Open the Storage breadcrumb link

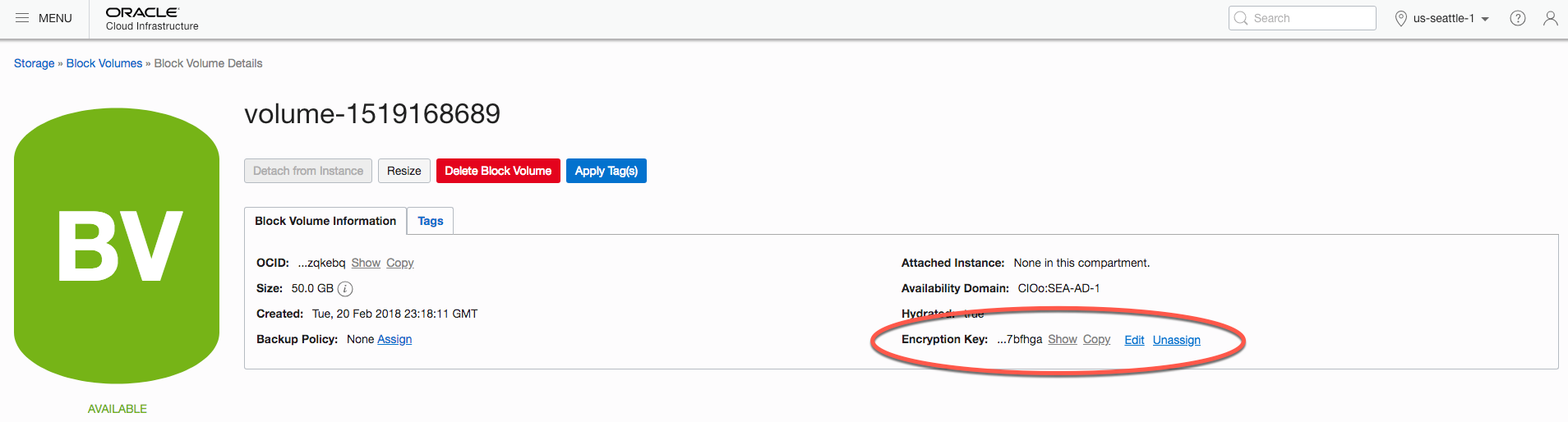[x=34, y=63]
